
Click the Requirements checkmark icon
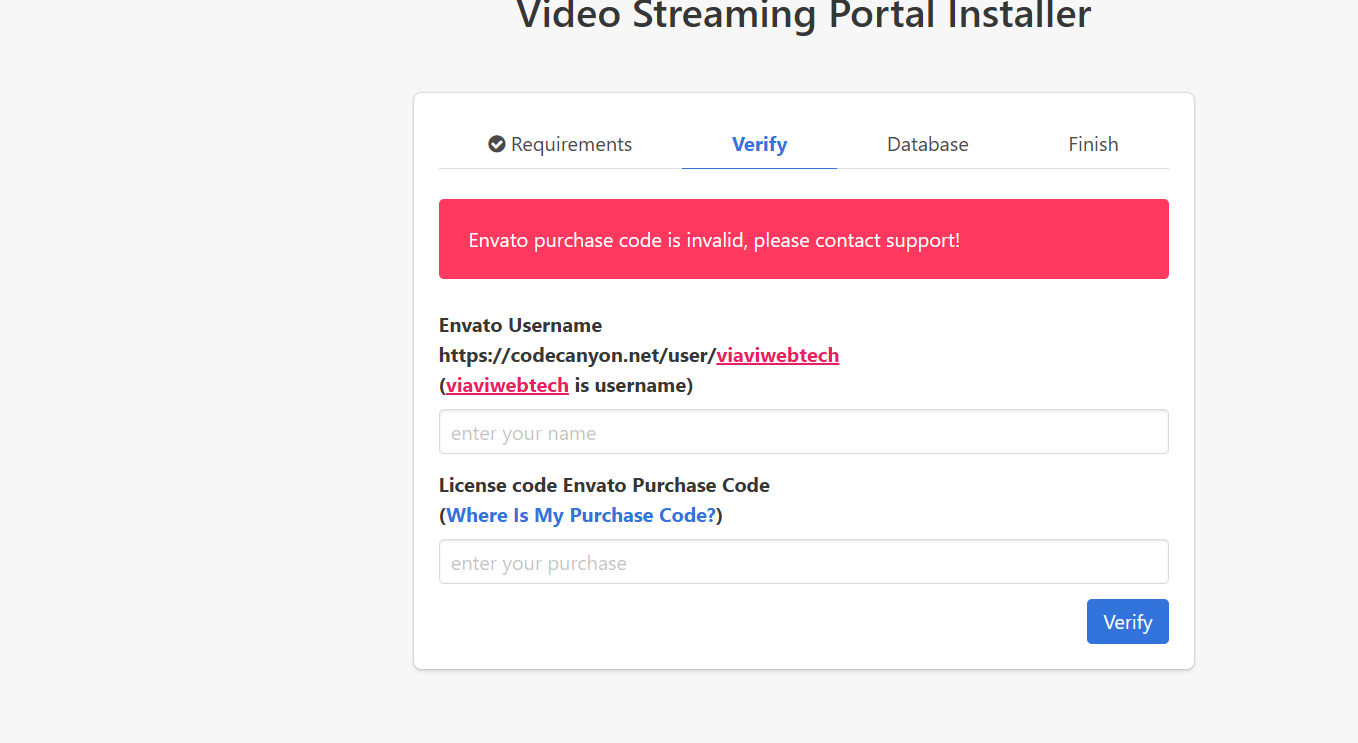497,144
